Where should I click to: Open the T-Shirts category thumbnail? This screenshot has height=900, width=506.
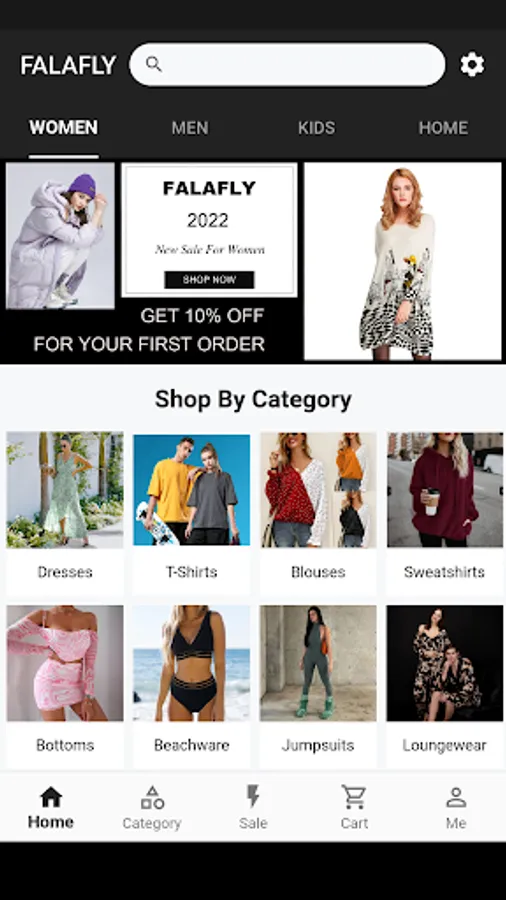tap(192, 490)
